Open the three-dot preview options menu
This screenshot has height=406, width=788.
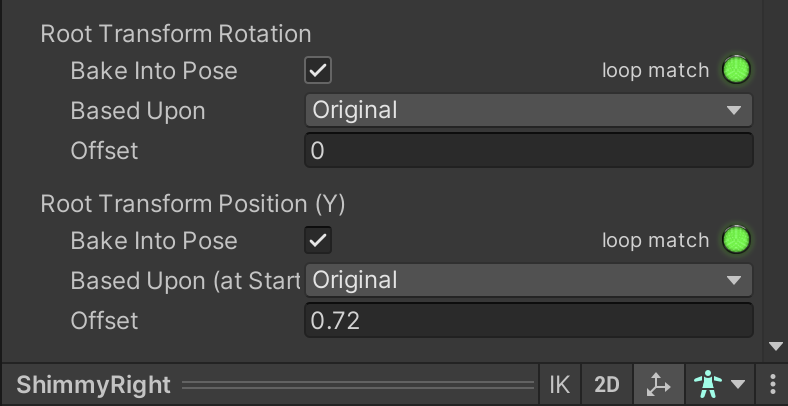[x=773, y=385]
